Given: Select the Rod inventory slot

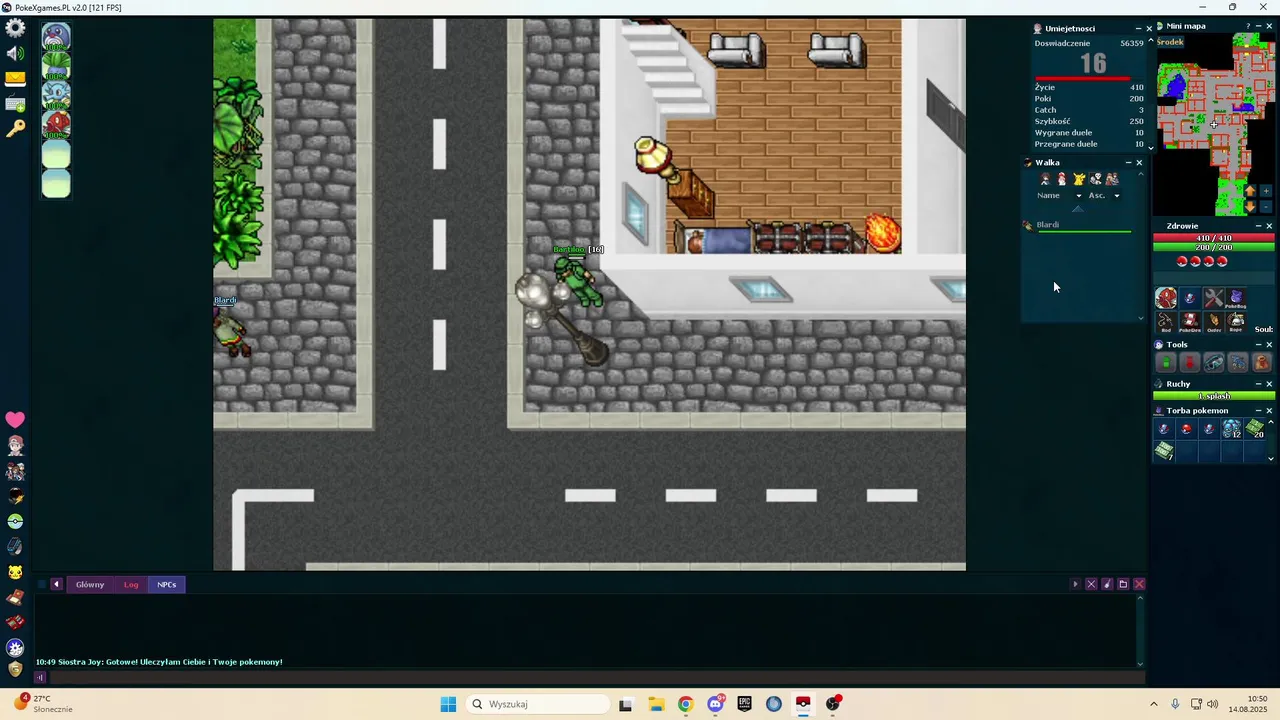Looking at the screenshot, I should click(1166, 322).
